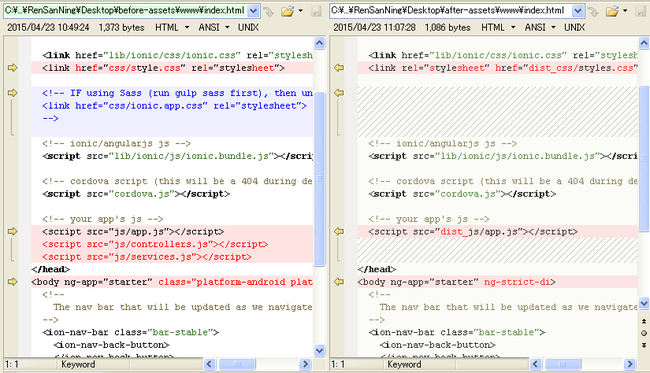This screenshot has width=650, height=373.
Task: Click left line with js/services.js script
Action: (x=147, y=257)
